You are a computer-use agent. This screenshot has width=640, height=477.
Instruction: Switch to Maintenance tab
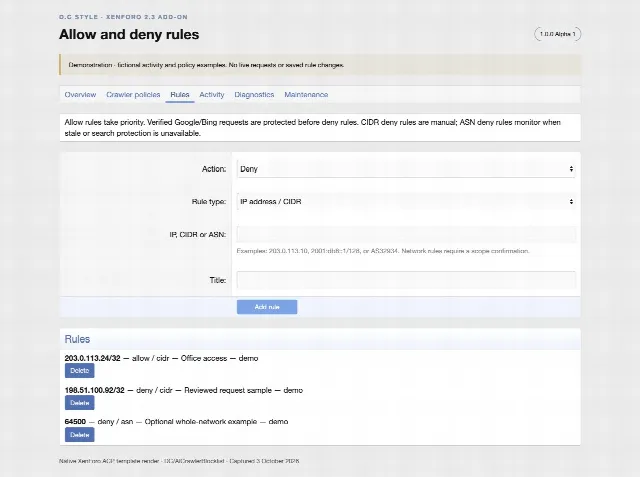point(306,95)
